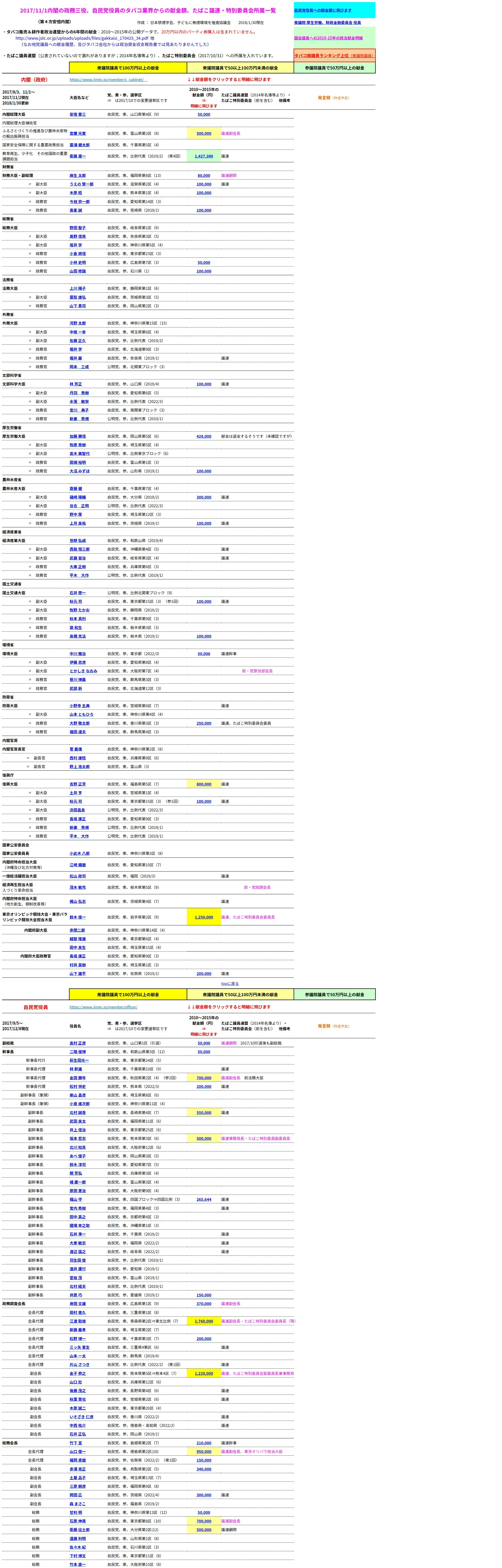Open the 河野 太郎 name link
502x1568 pixels.
(x=77, y=323)
